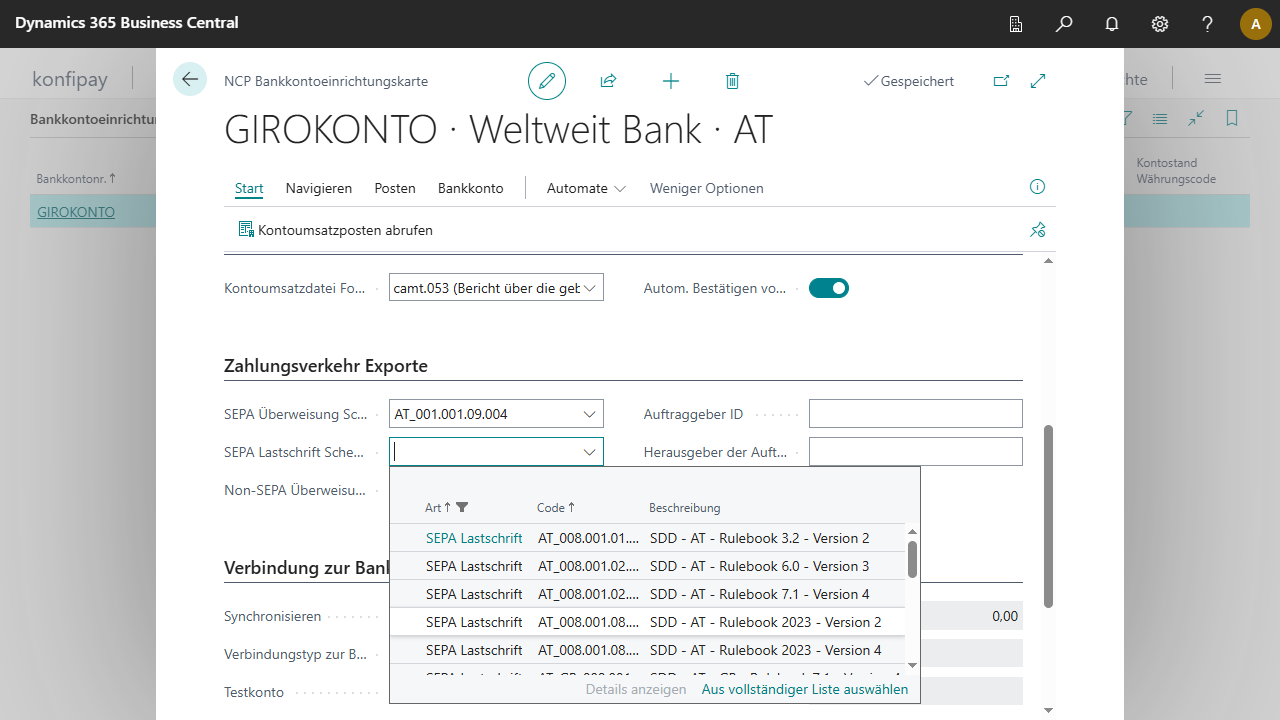1280x720 pixels.
Task: Click the filter icon in Art column header
Action: pos(462,508)
